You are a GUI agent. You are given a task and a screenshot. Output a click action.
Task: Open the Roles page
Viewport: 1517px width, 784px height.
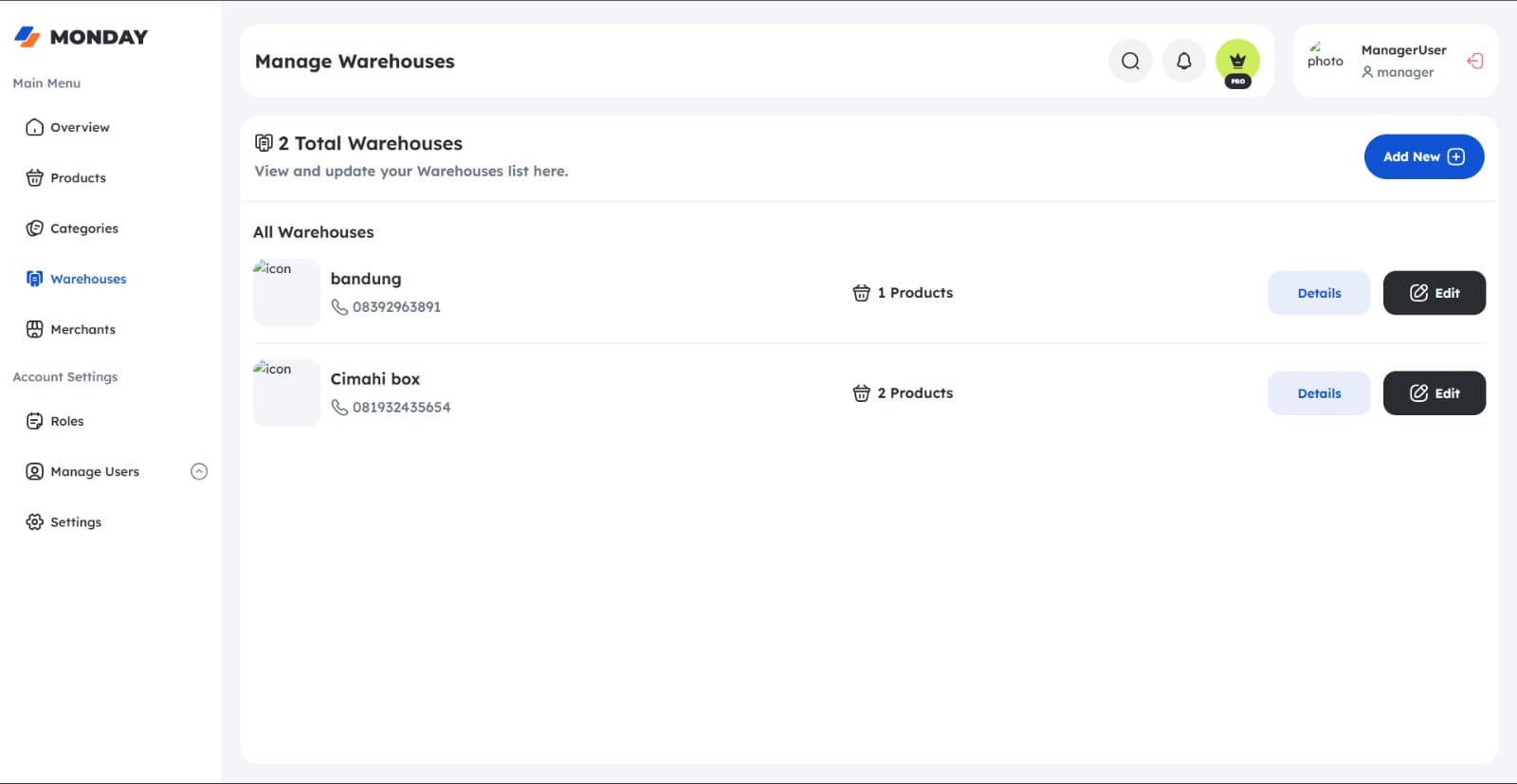(54, 421)
